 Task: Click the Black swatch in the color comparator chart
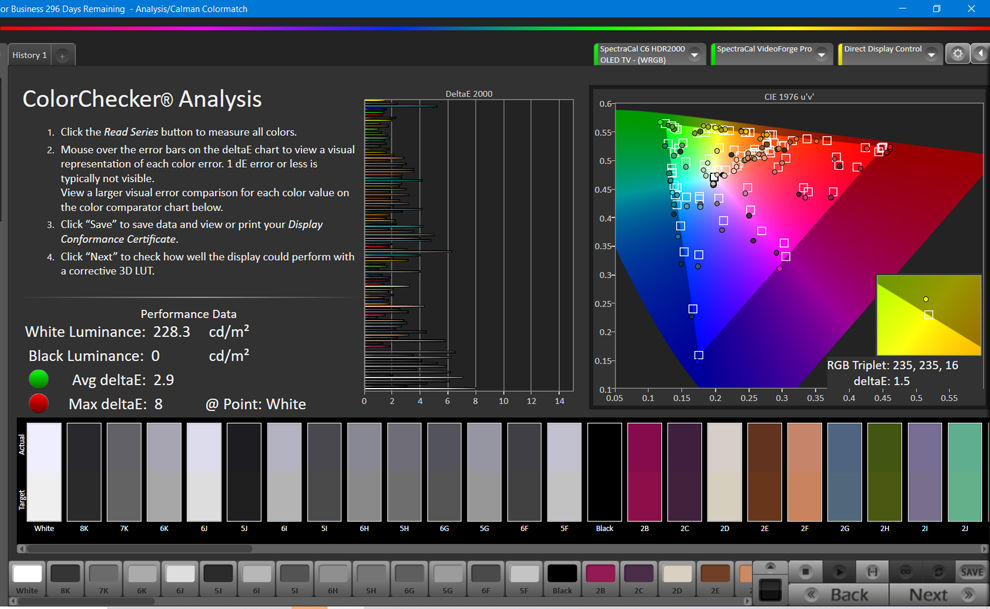pyautogui.click(x=605, y=472)
